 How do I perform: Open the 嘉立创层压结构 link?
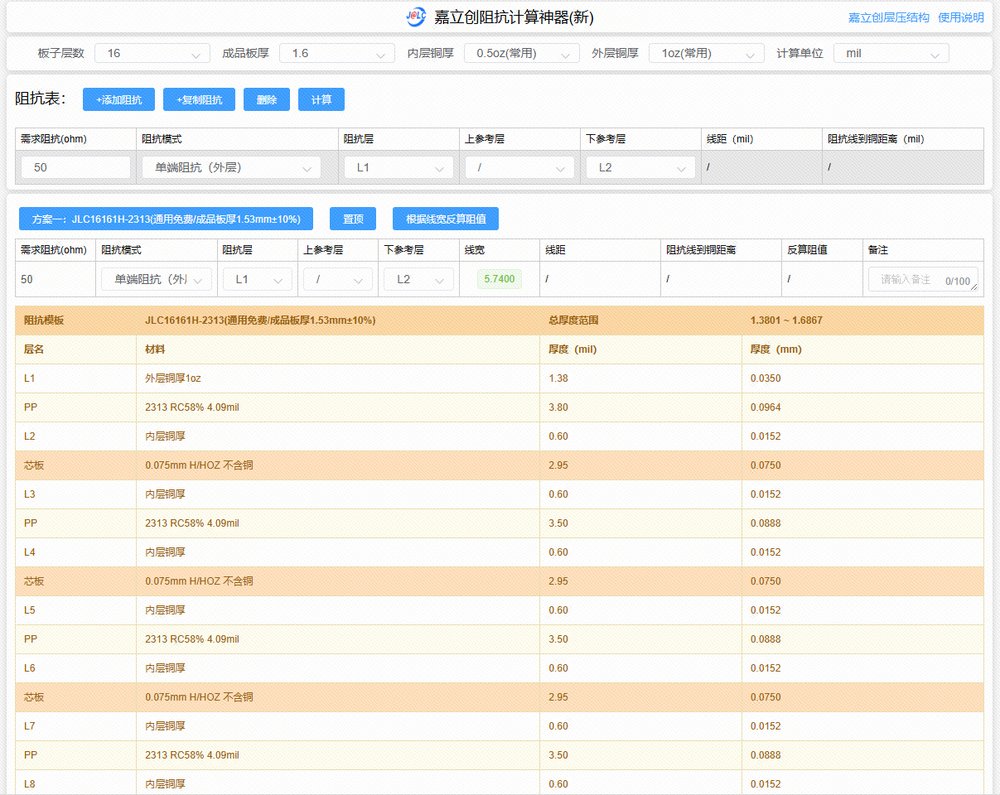click(888, 18)
